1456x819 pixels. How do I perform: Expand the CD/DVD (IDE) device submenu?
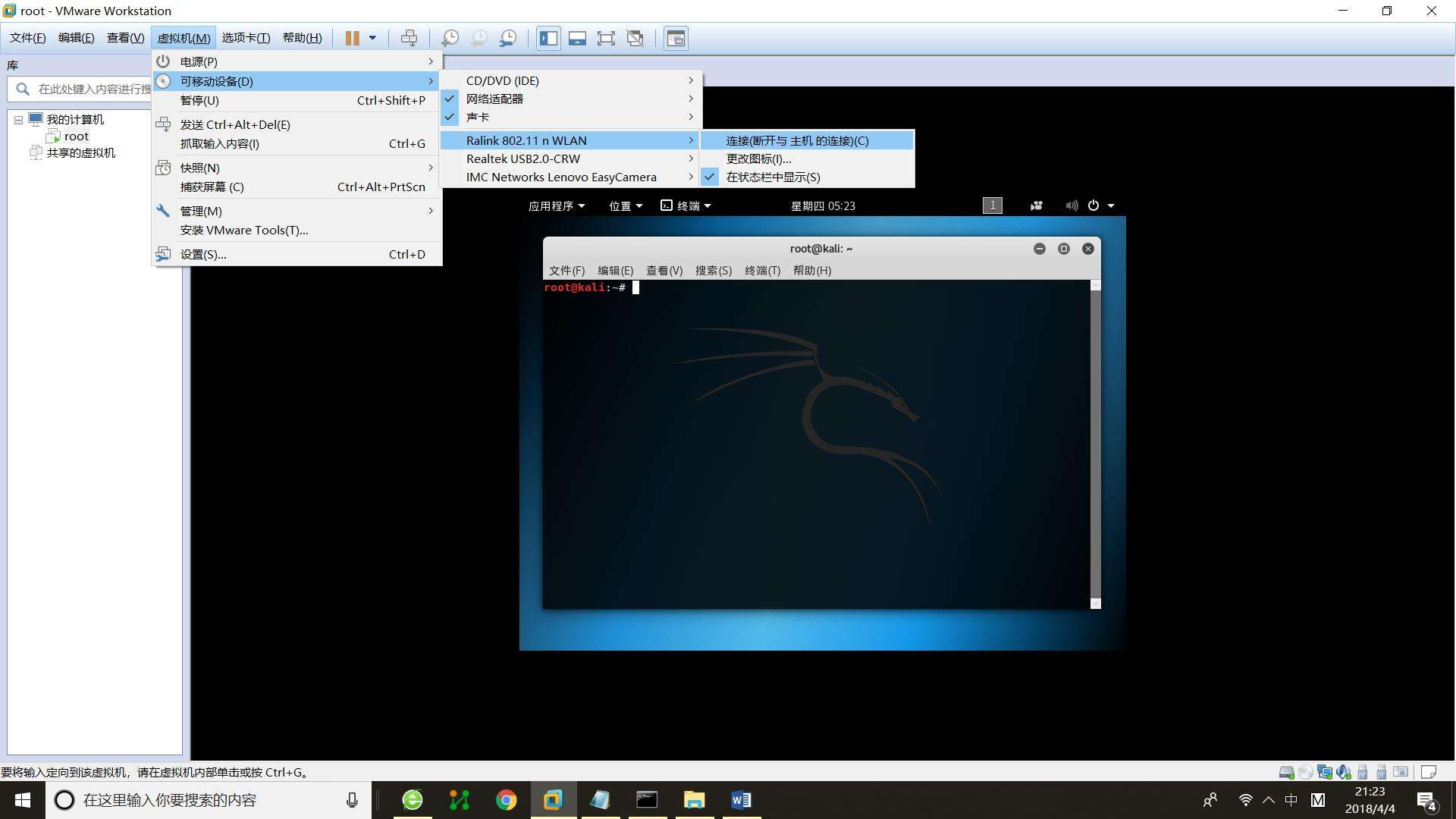point(571,80)
